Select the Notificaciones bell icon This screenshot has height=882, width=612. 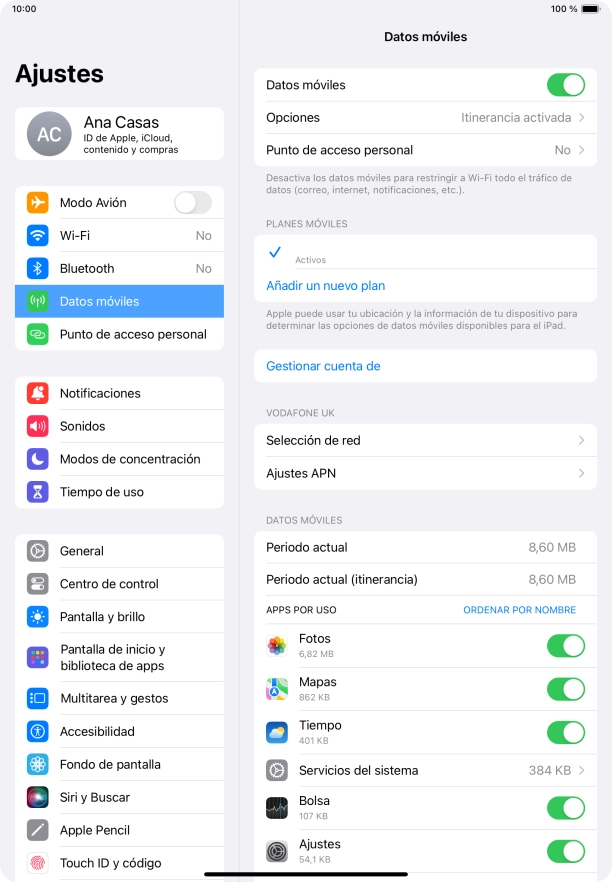pos(38,393)
